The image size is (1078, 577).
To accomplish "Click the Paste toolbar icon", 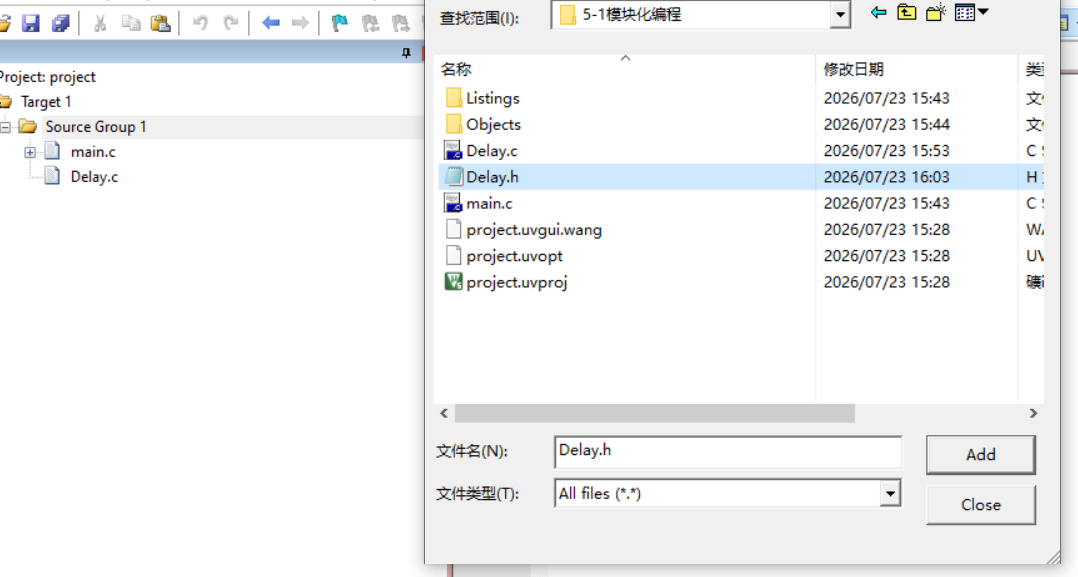I will (x=160, y=23).
